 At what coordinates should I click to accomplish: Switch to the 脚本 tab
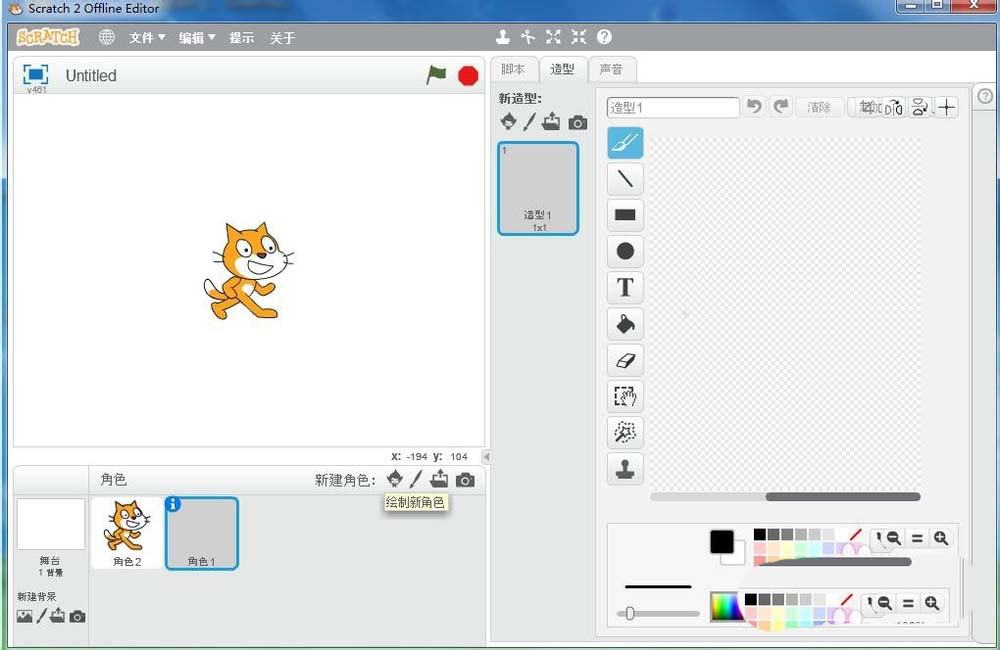pos(513,69)
